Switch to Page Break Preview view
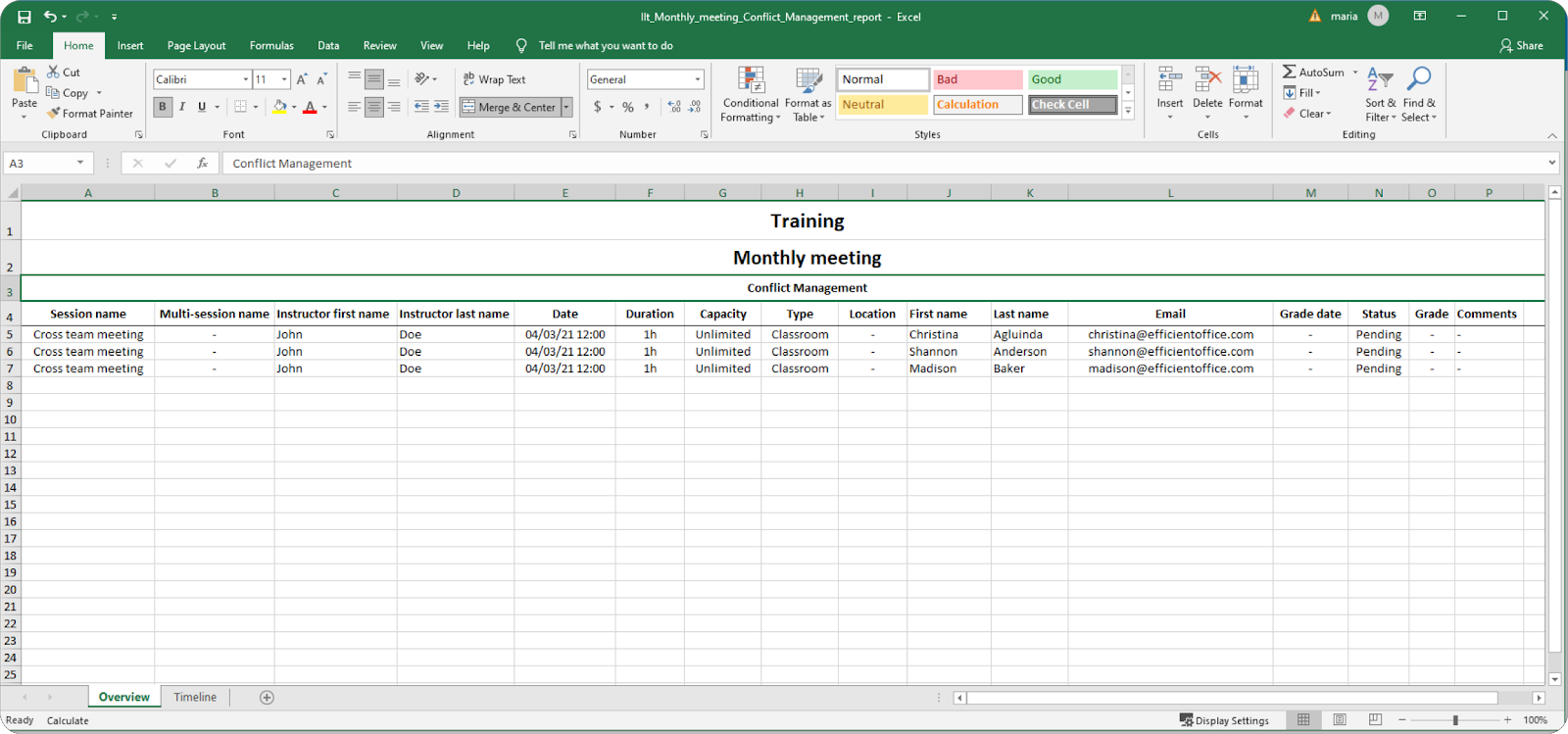1568x734 pixels. click(x=1375, y=719)
